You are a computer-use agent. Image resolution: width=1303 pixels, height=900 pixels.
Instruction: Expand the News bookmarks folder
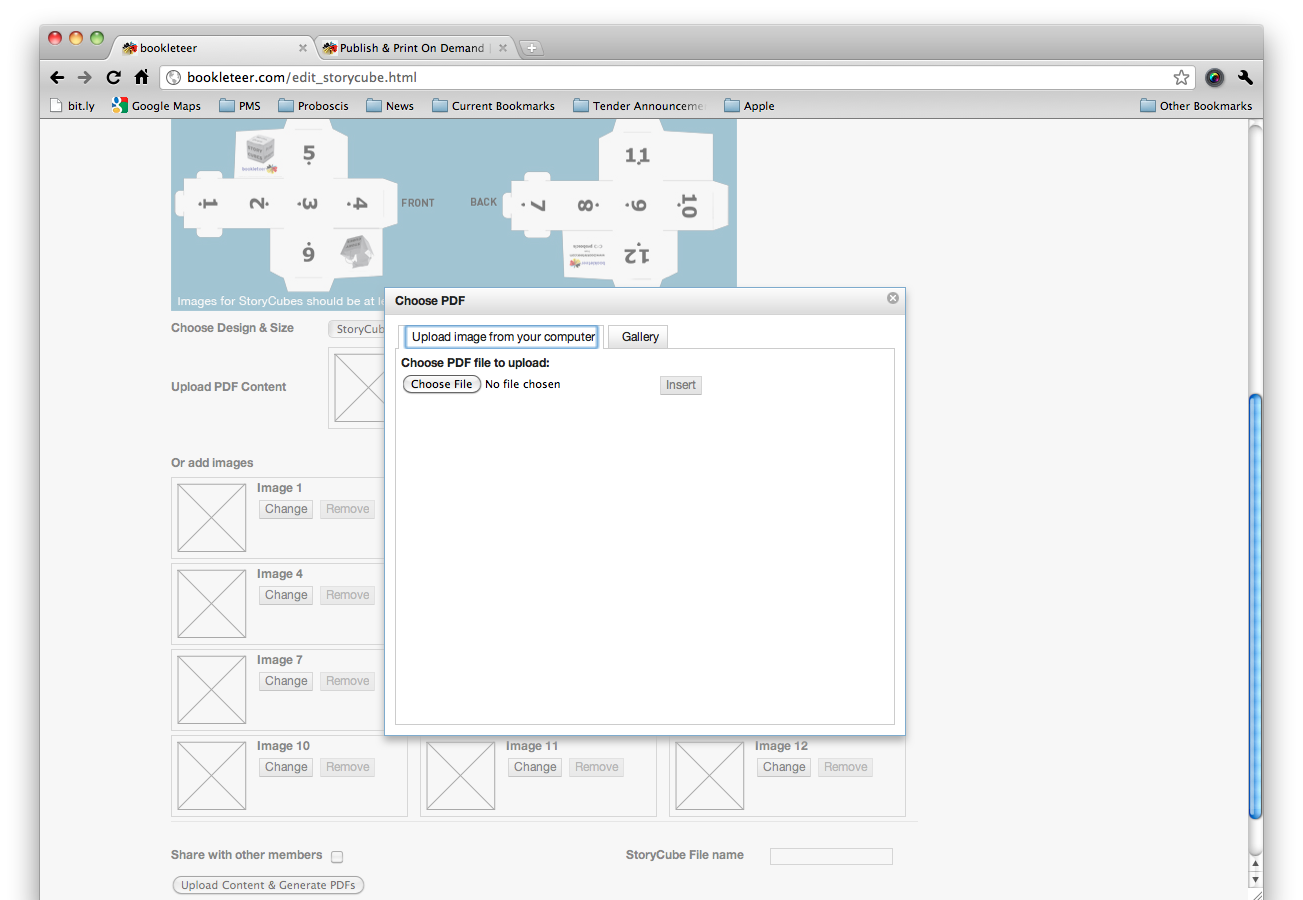(390, 106)
